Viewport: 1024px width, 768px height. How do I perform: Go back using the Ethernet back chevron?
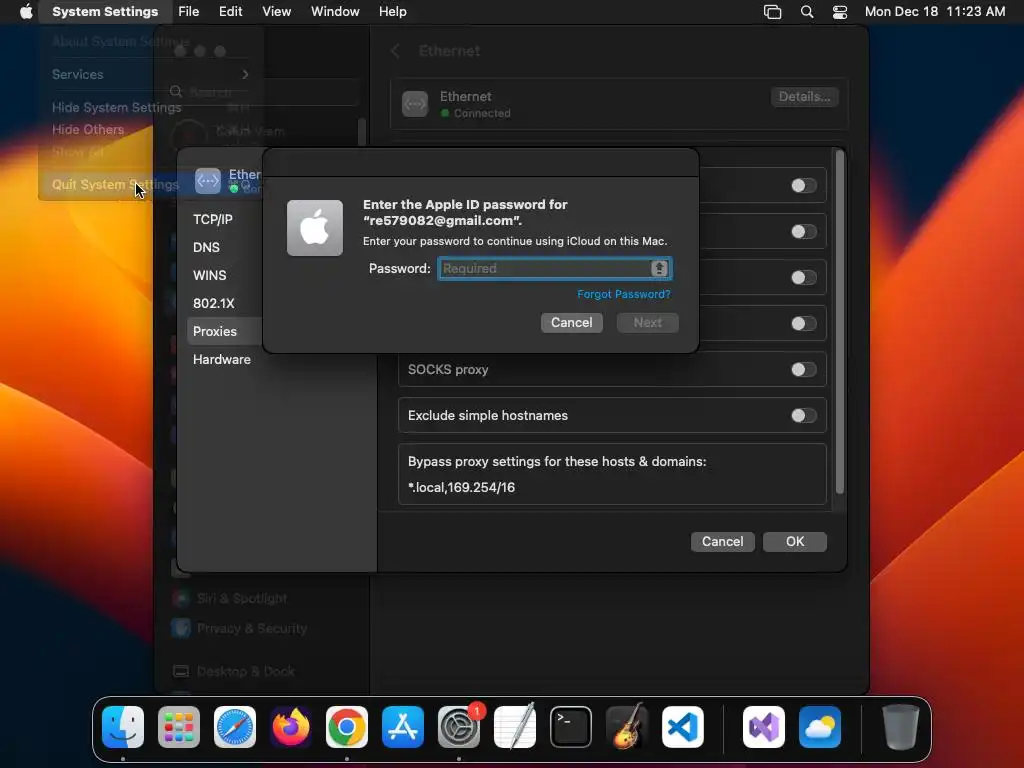coord(395,51)
